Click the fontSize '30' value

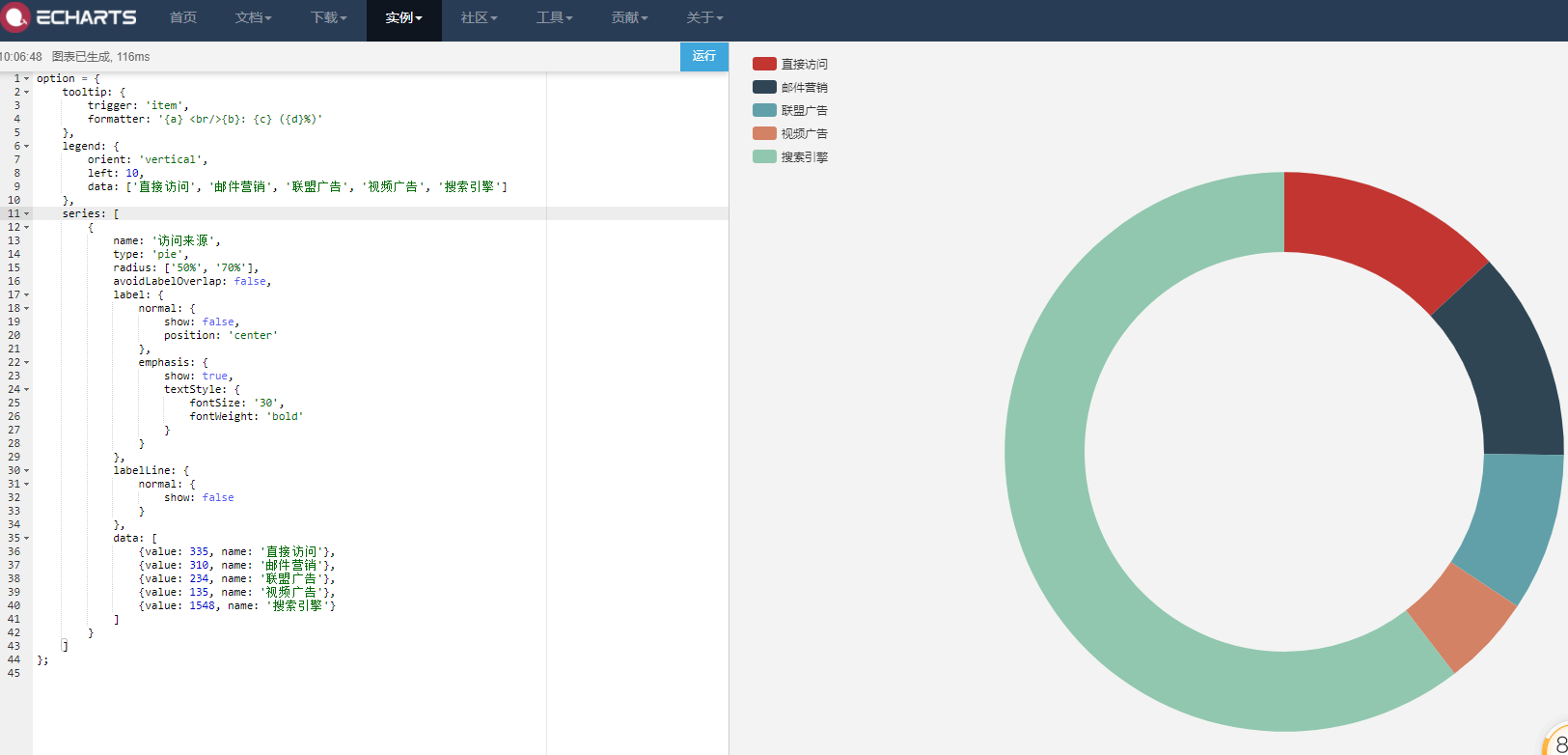click(x=265, y=404)
